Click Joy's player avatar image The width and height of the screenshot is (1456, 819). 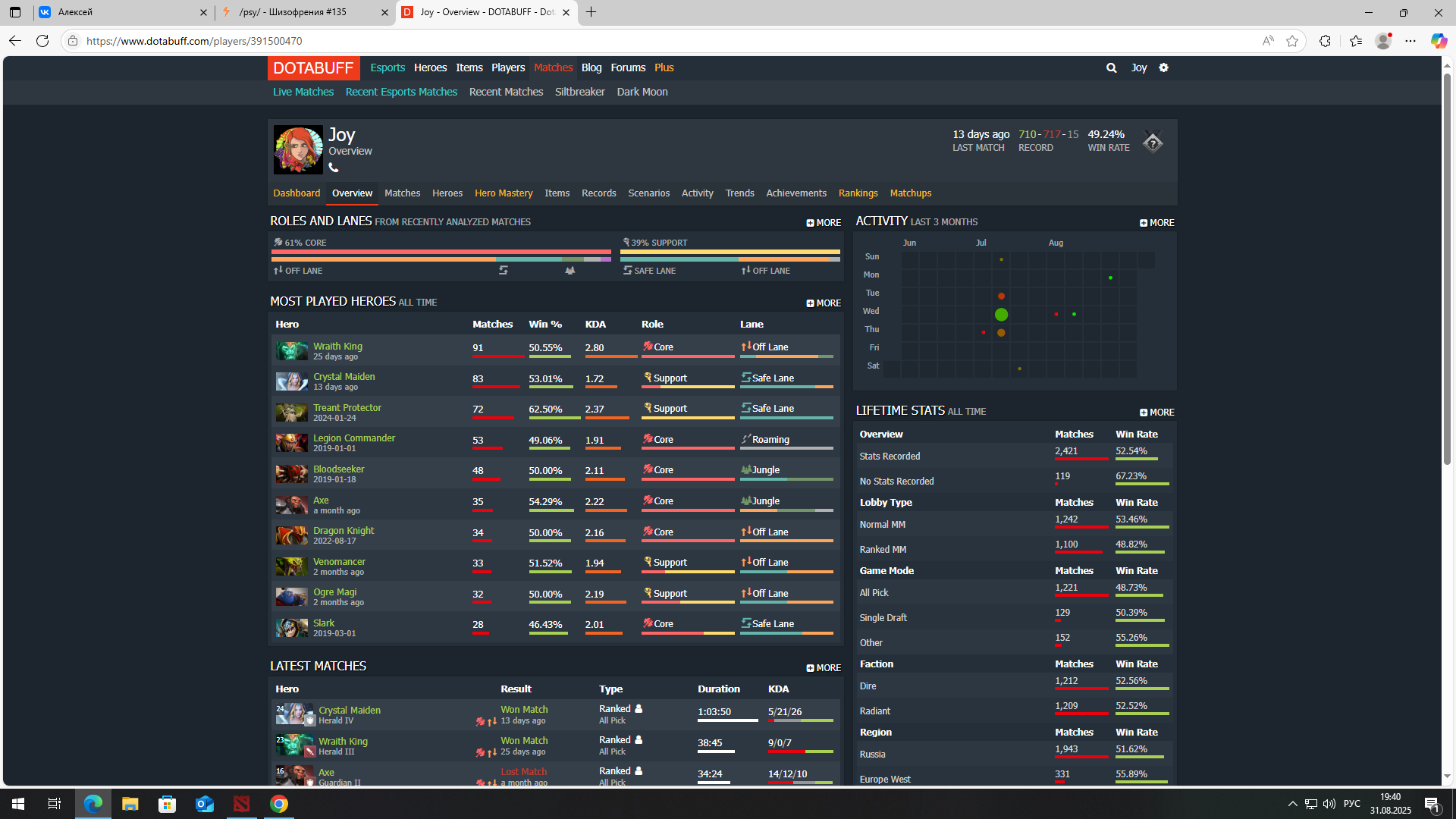click(297, 149)
